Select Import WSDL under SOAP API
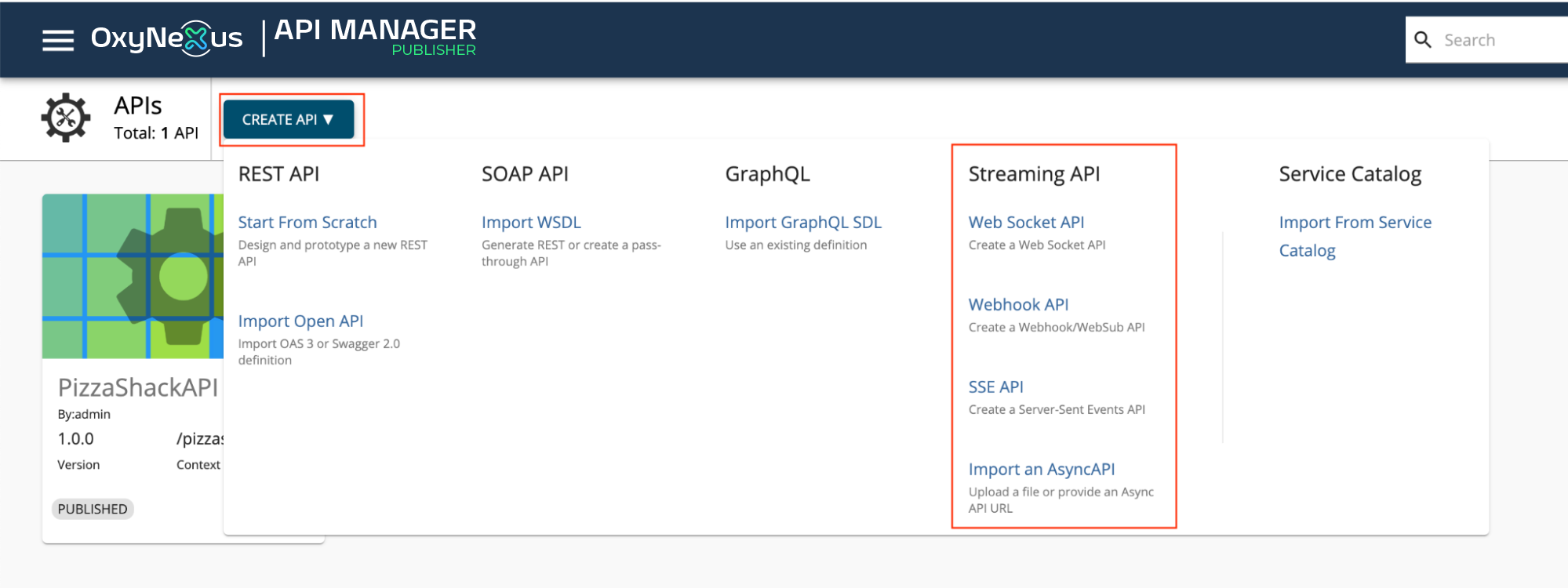1568x588 pixels. (531, 223)
